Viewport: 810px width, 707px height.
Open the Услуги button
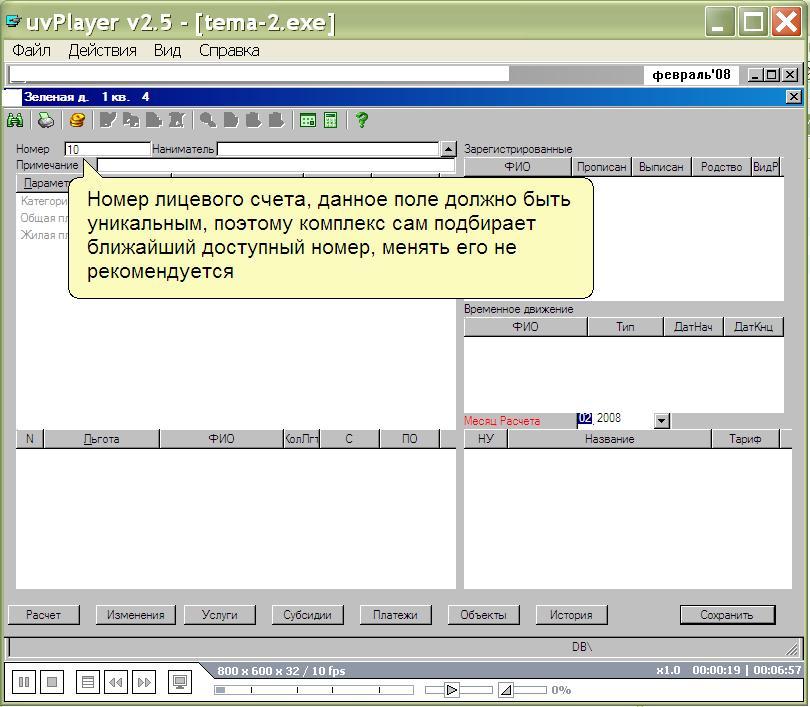[220, 615]
